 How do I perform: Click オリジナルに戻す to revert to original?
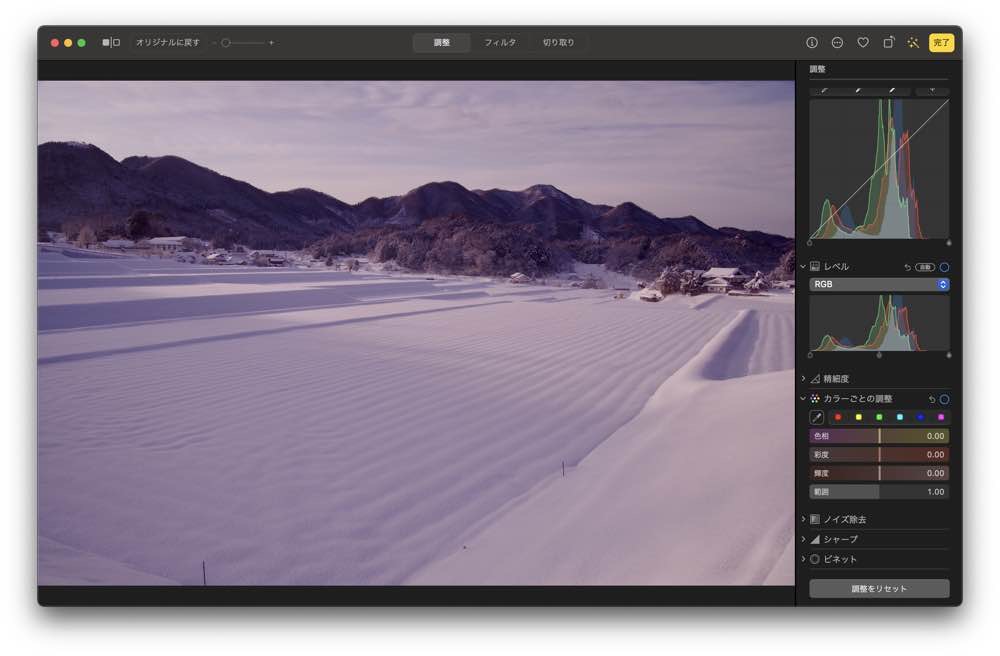(168, 43)
